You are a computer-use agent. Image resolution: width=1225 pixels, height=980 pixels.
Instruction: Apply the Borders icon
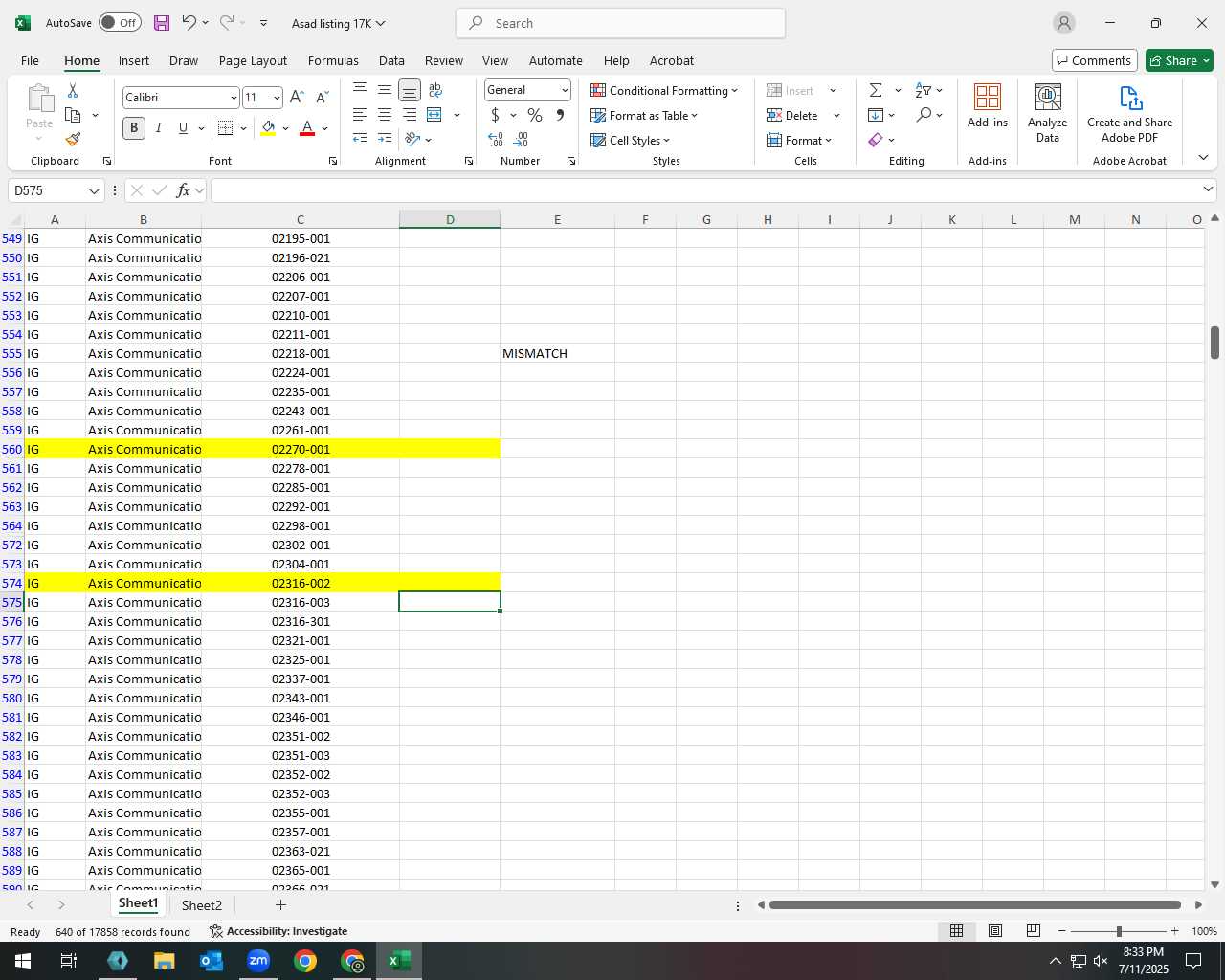pyautogui.click(x=226, y=128)
